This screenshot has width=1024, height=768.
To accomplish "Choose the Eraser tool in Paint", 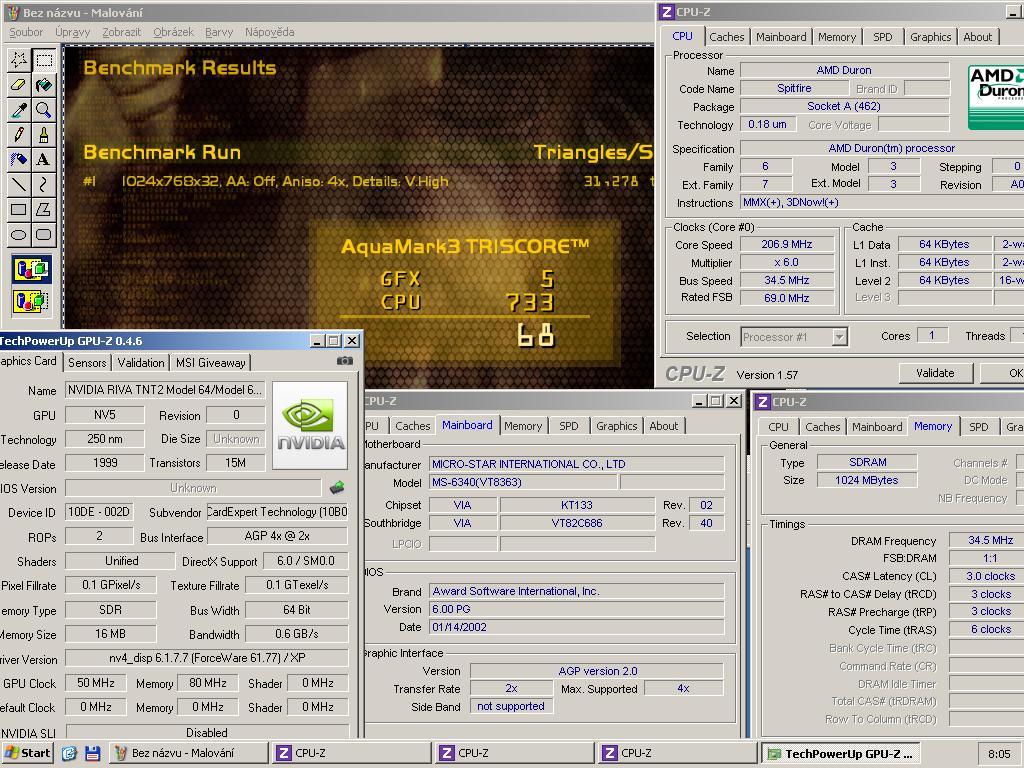I will [18, 85].
